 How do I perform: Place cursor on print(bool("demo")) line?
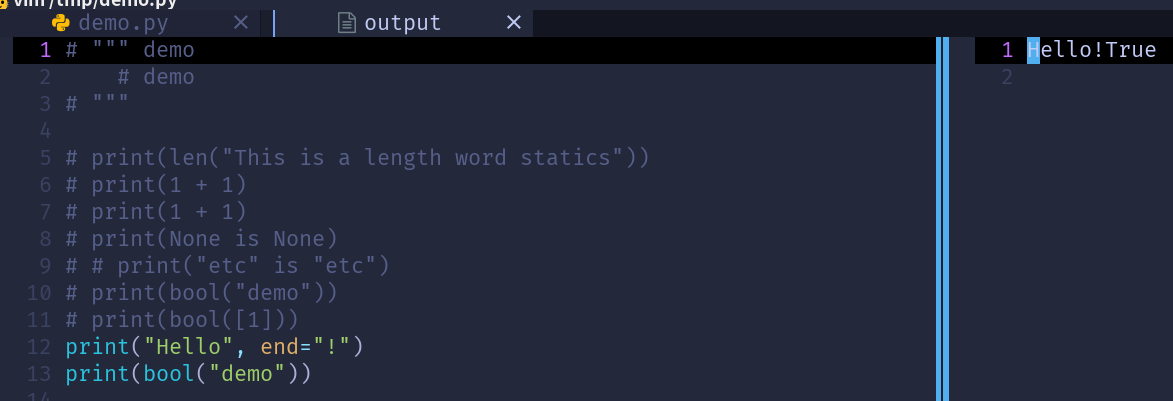pos(189,373)
